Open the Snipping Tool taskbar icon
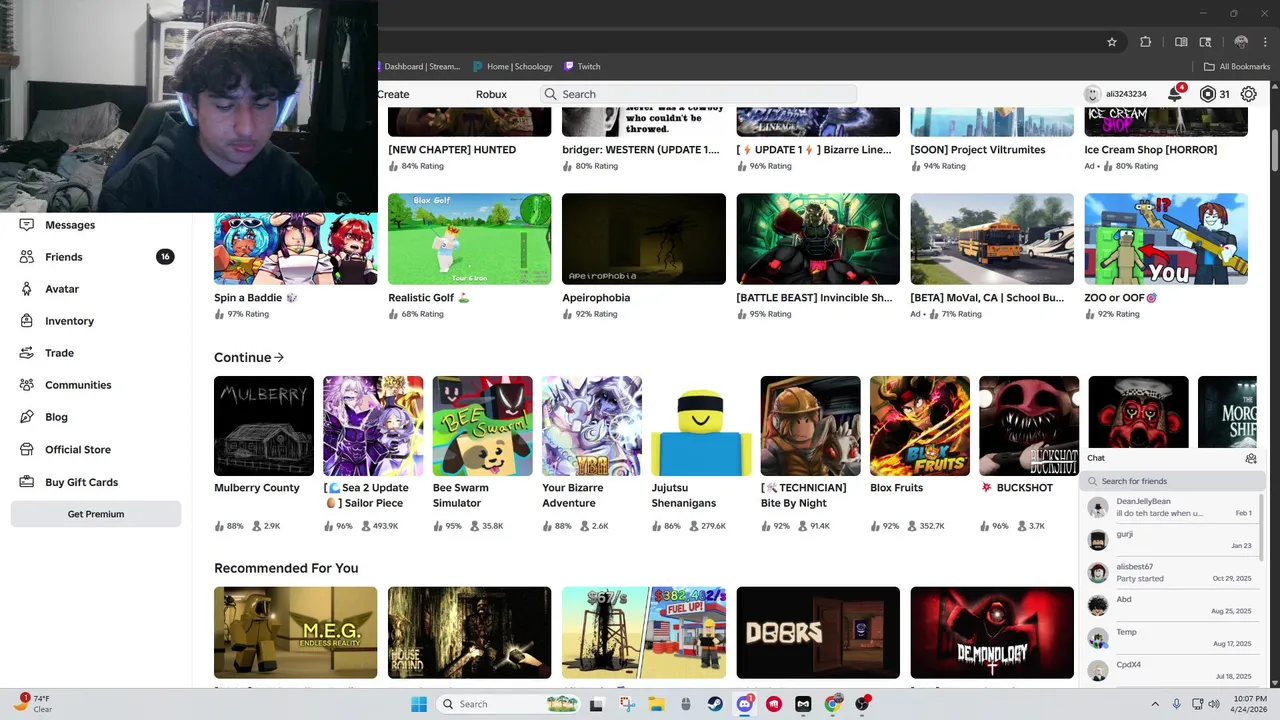 pos(626,704)
